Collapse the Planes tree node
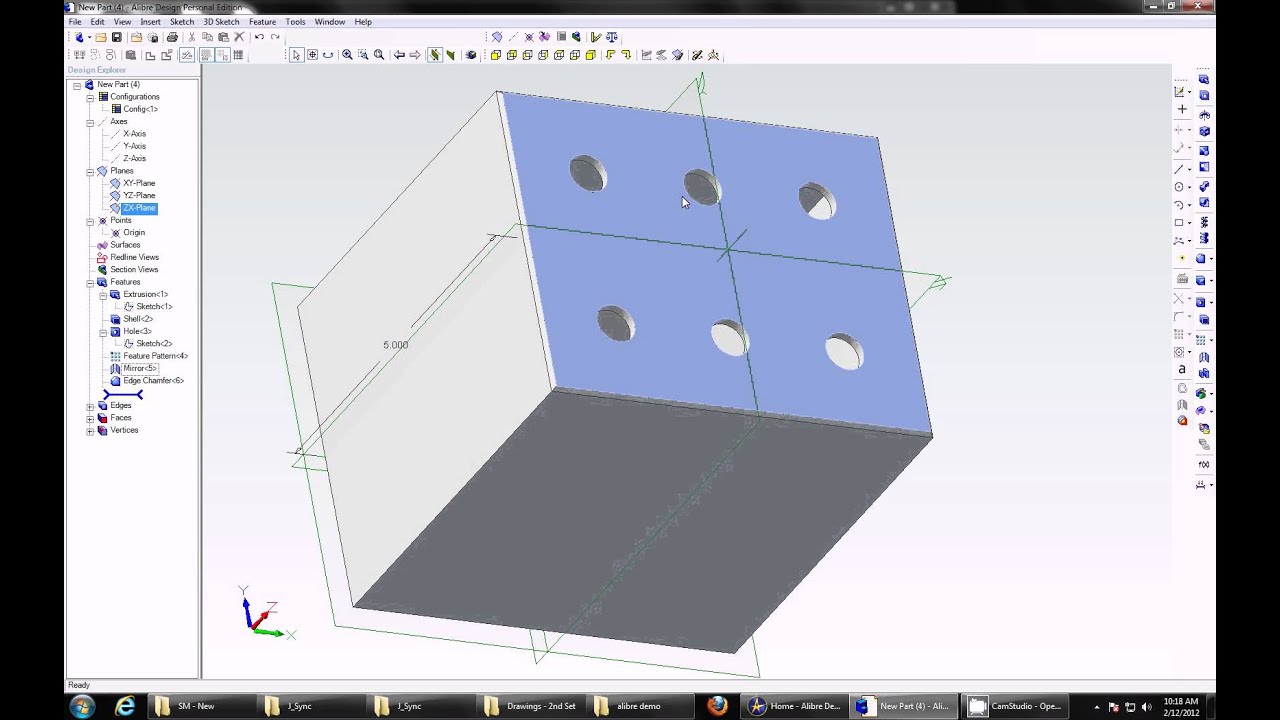 tap(90, 171)
